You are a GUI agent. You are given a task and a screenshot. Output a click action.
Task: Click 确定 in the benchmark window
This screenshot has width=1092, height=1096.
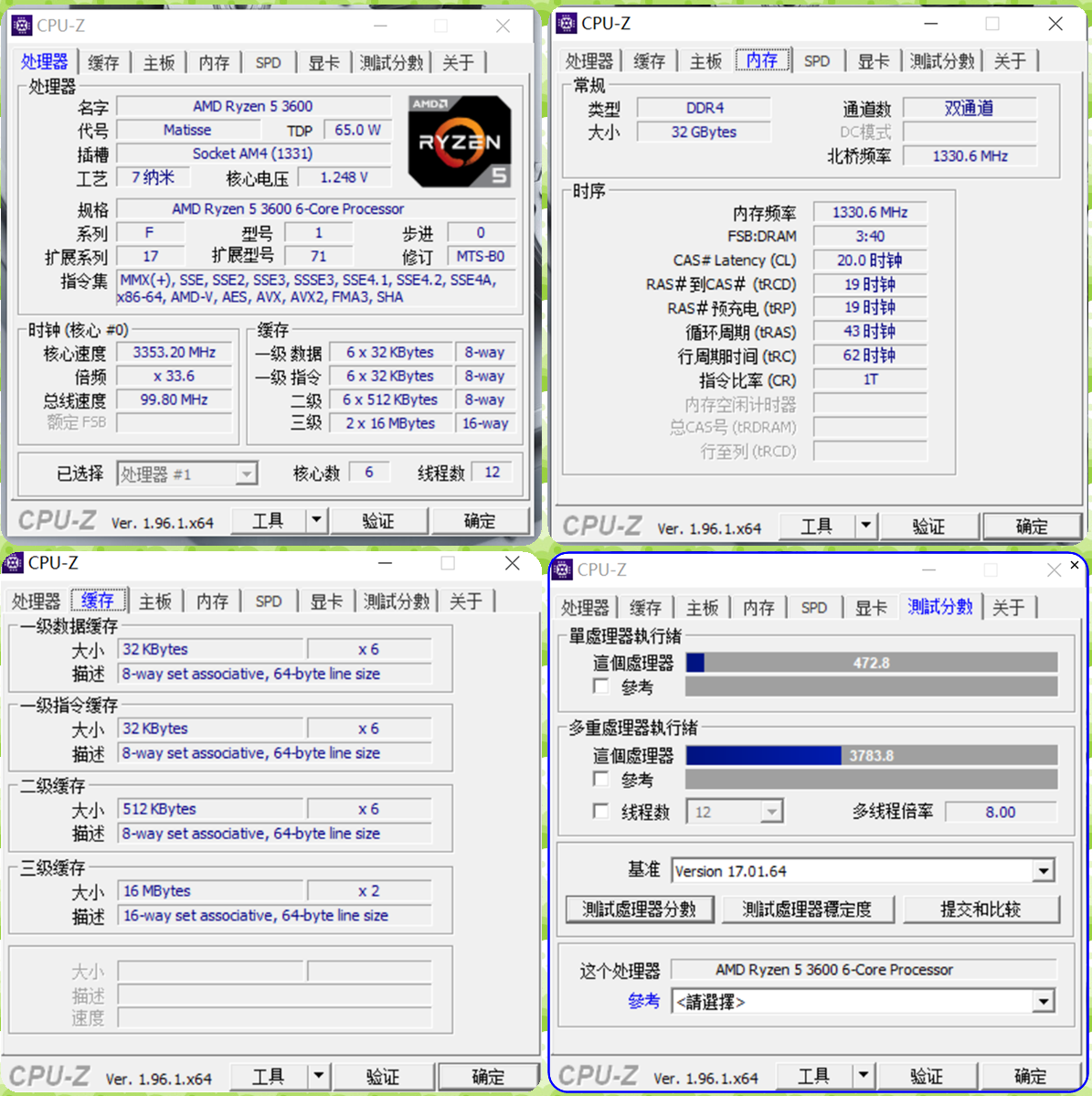pos(1031,1075)
